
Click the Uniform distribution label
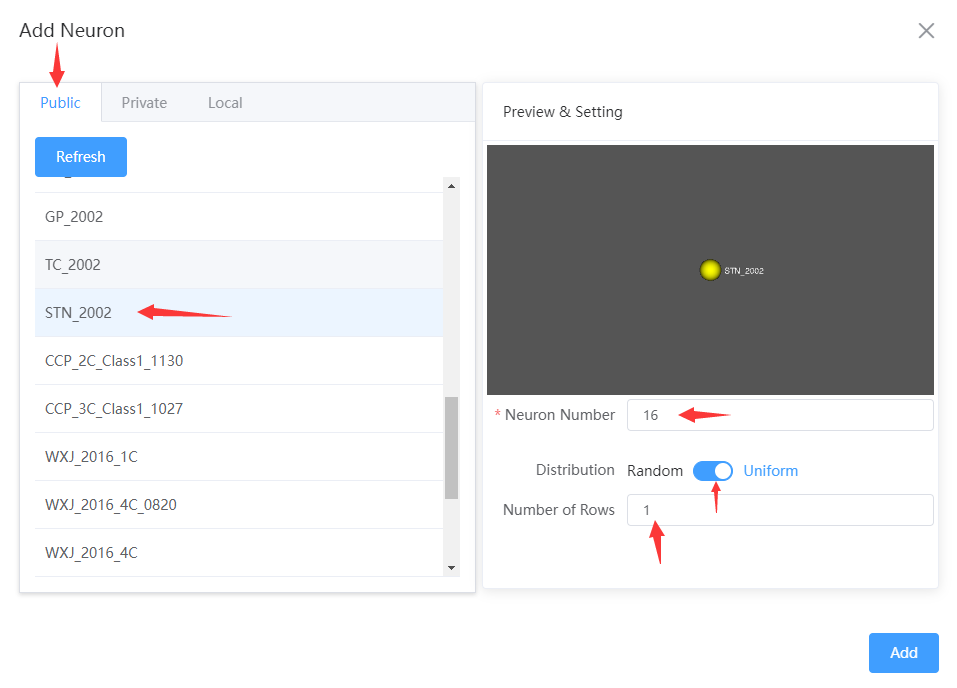pyautogui.click(x=770, y=471)
